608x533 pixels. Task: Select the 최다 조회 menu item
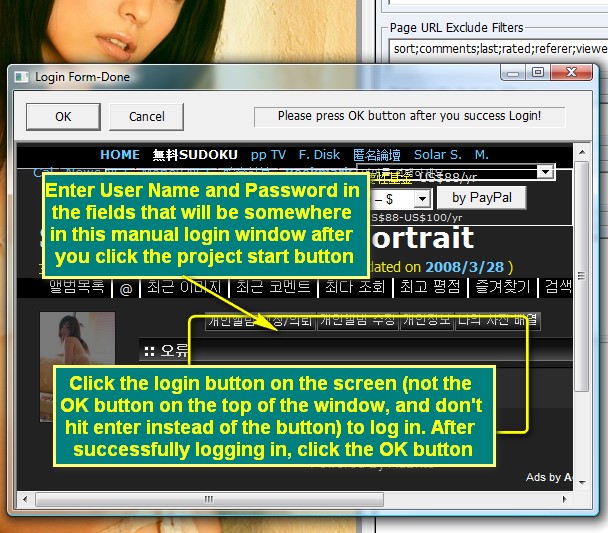(355, 287)
